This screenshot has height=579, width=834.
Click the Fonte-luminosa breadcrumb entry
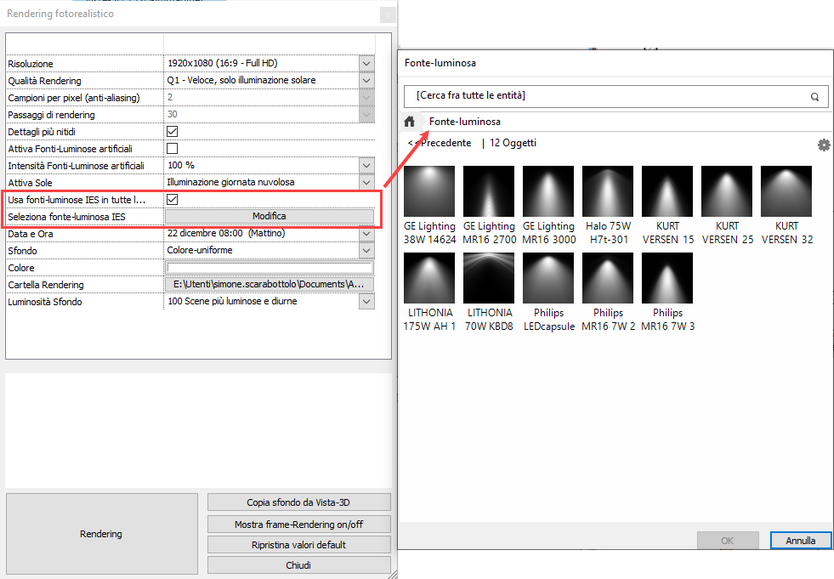(465, 122)
